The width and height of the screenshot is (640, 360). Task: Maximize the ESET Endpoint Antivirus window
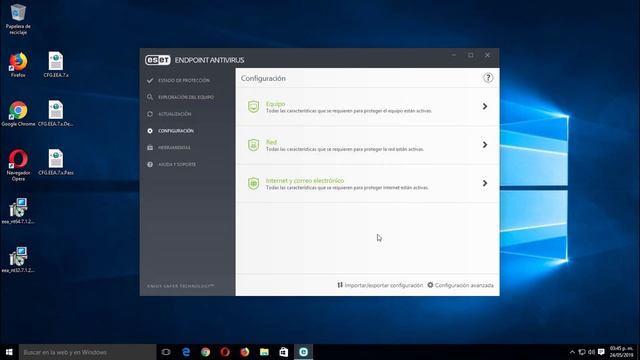point(471,55)
